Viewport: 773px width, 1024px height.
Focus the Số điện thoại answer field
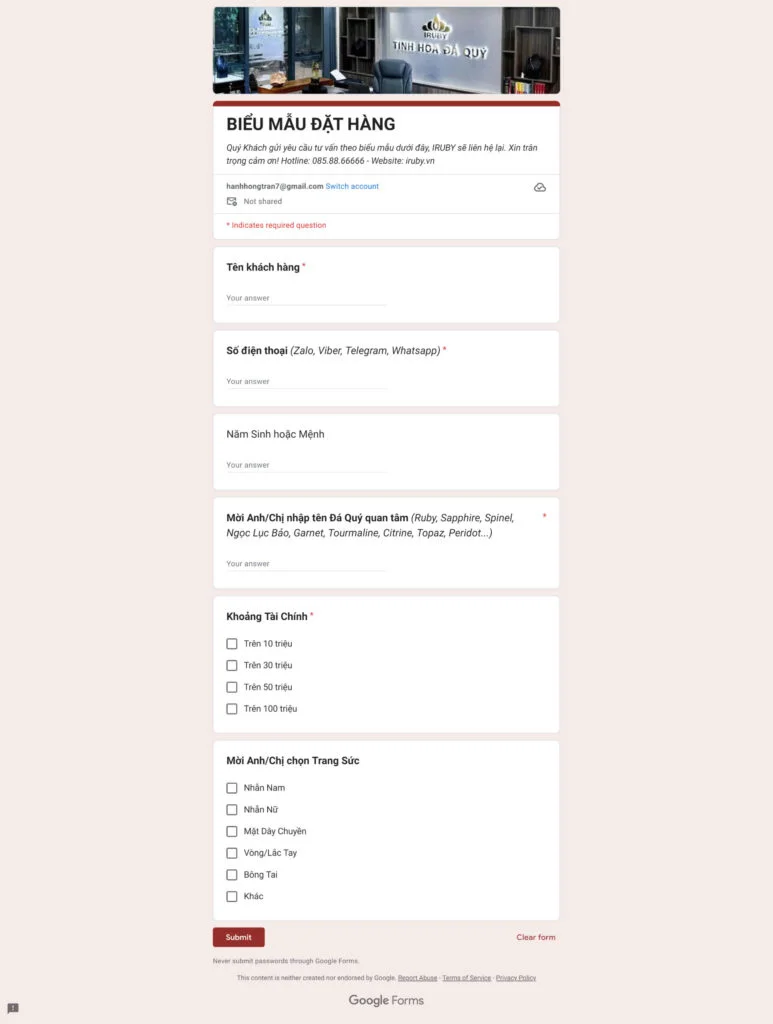coord(306,381)
